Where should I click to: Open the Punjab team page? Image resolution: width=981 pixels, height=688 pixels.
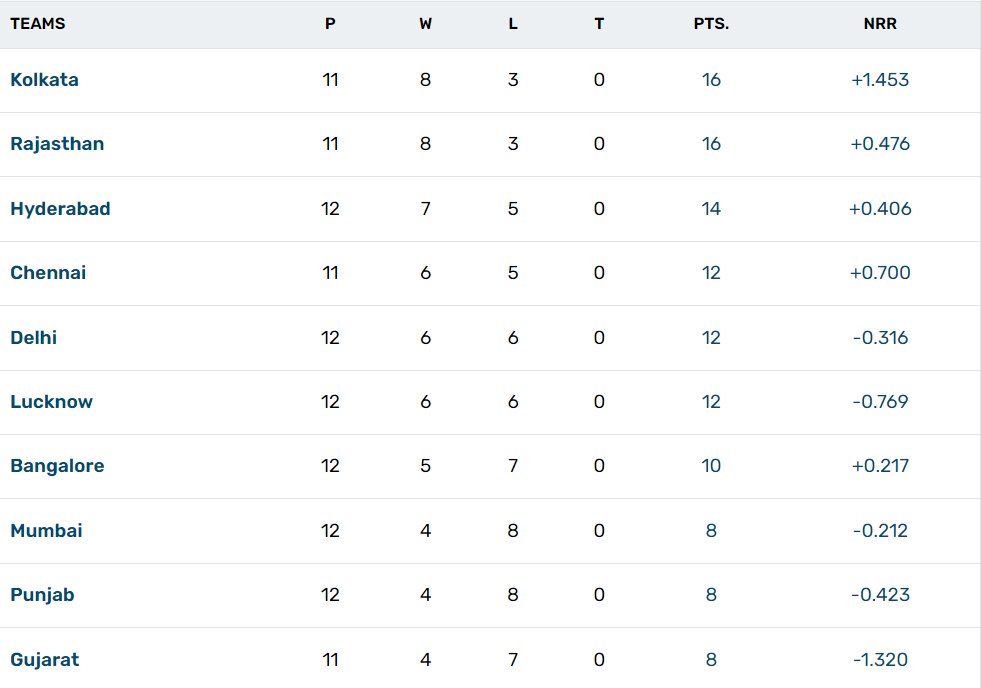coord(42,595)
